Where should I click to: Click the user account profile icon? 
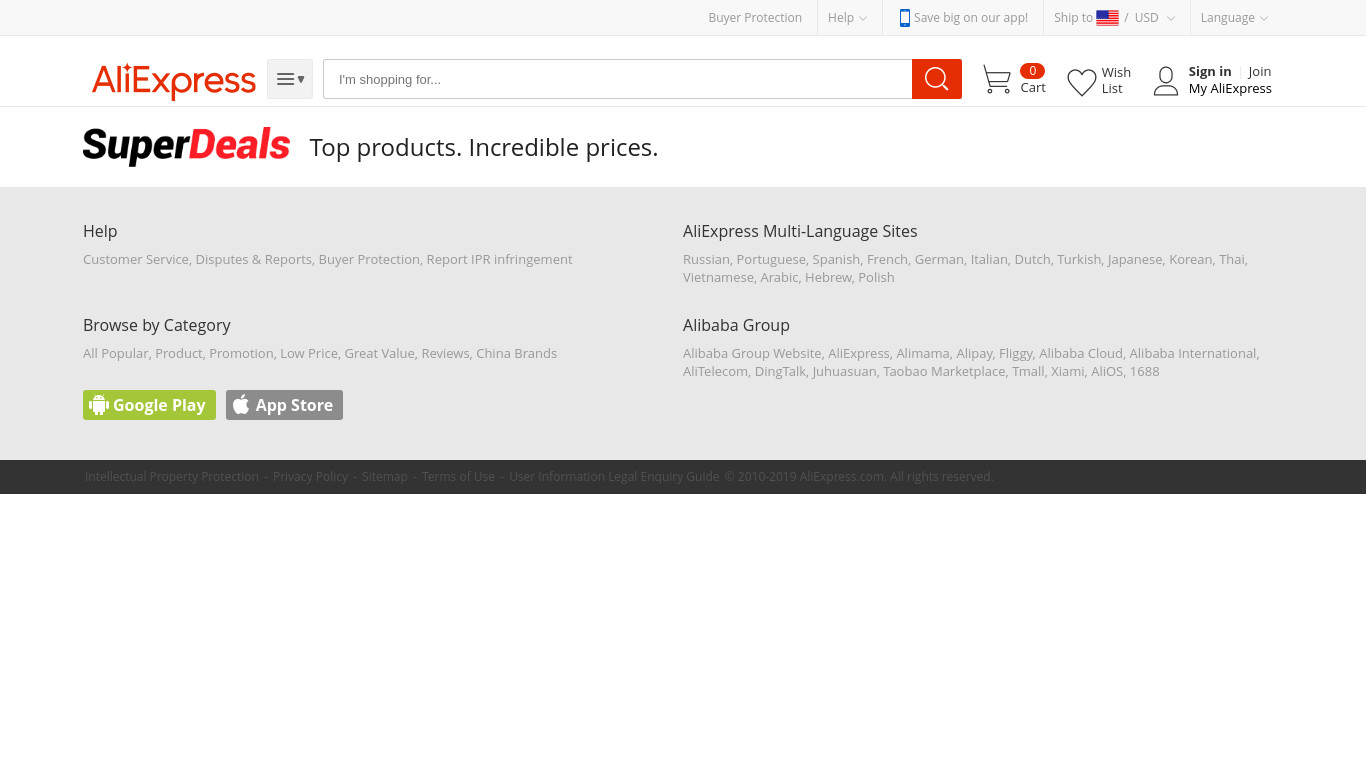[1166, 81]
